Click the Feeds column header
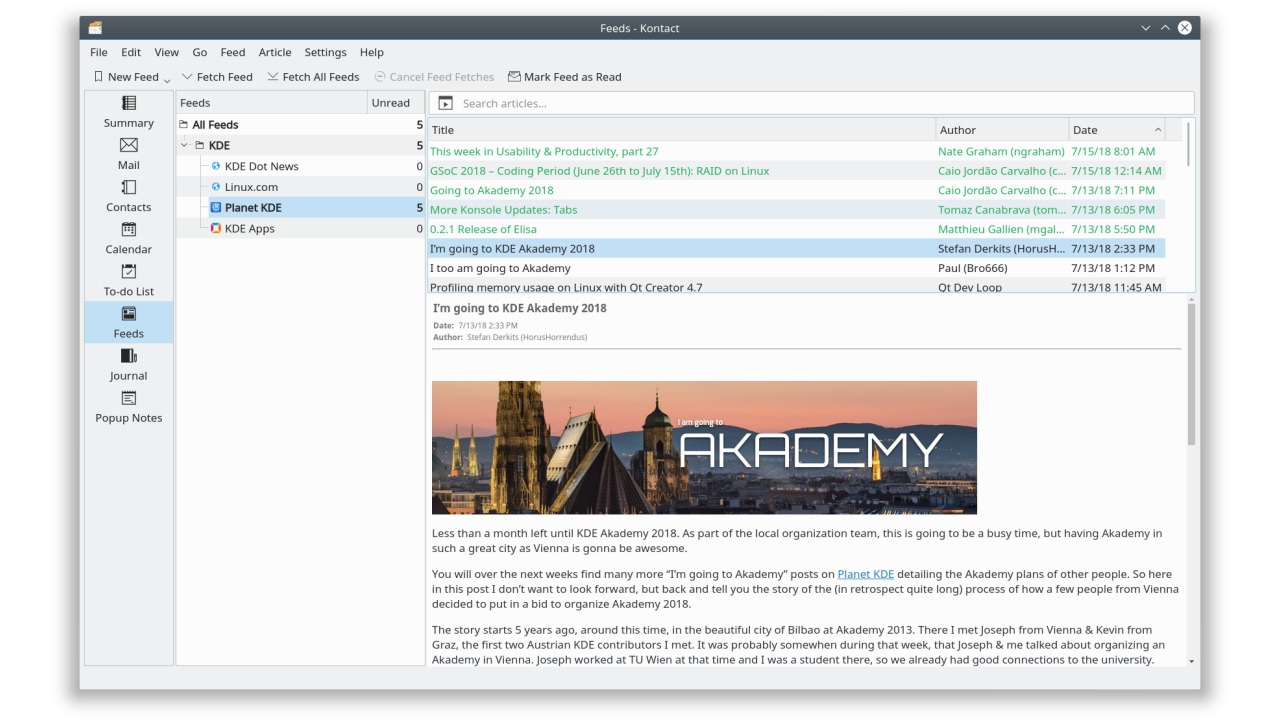 coord(272,103)
